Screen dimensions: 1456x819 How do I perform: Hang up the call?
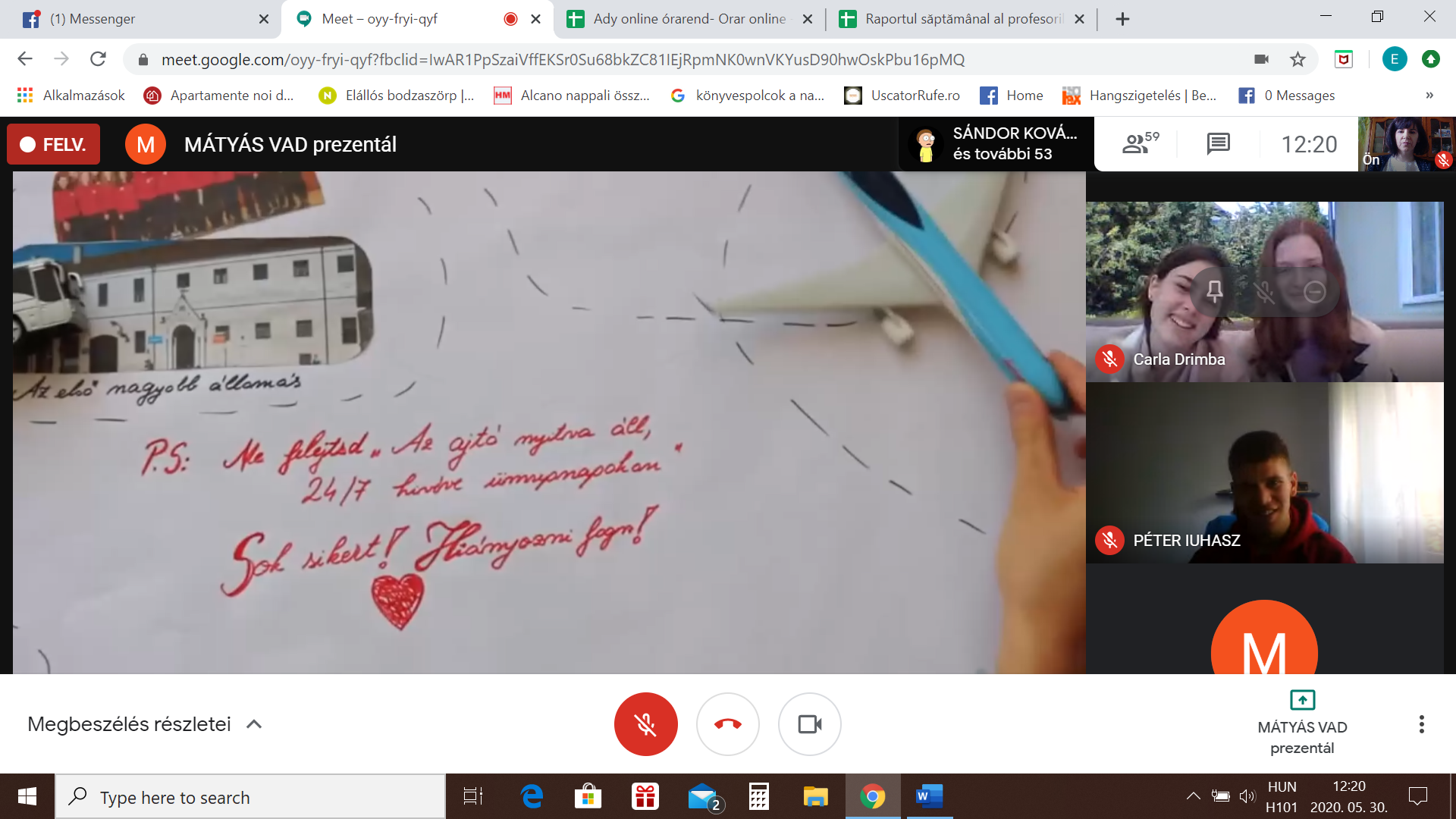point(727,724)
